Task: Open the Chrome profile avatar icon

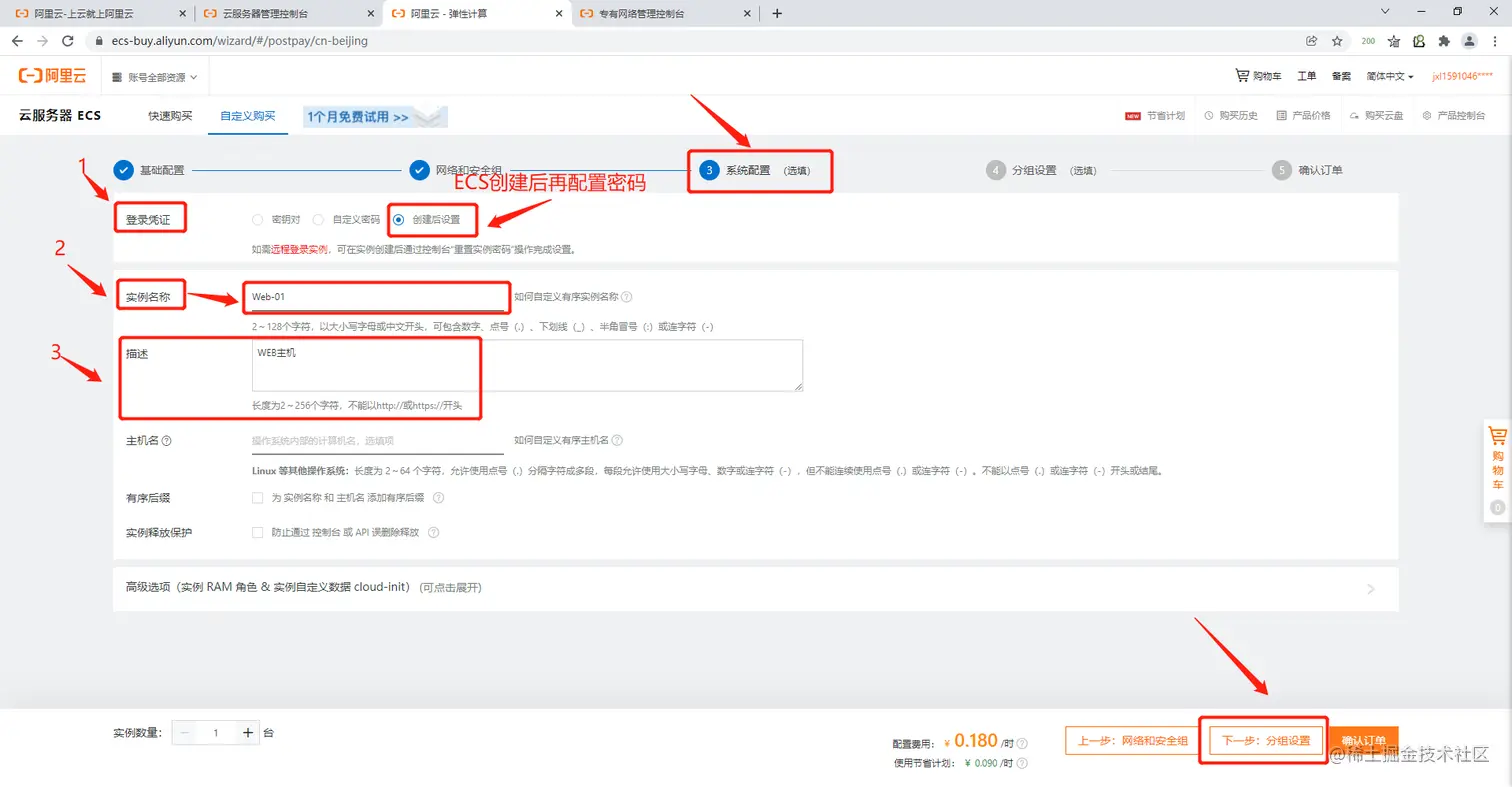Action: [1469, 41]
